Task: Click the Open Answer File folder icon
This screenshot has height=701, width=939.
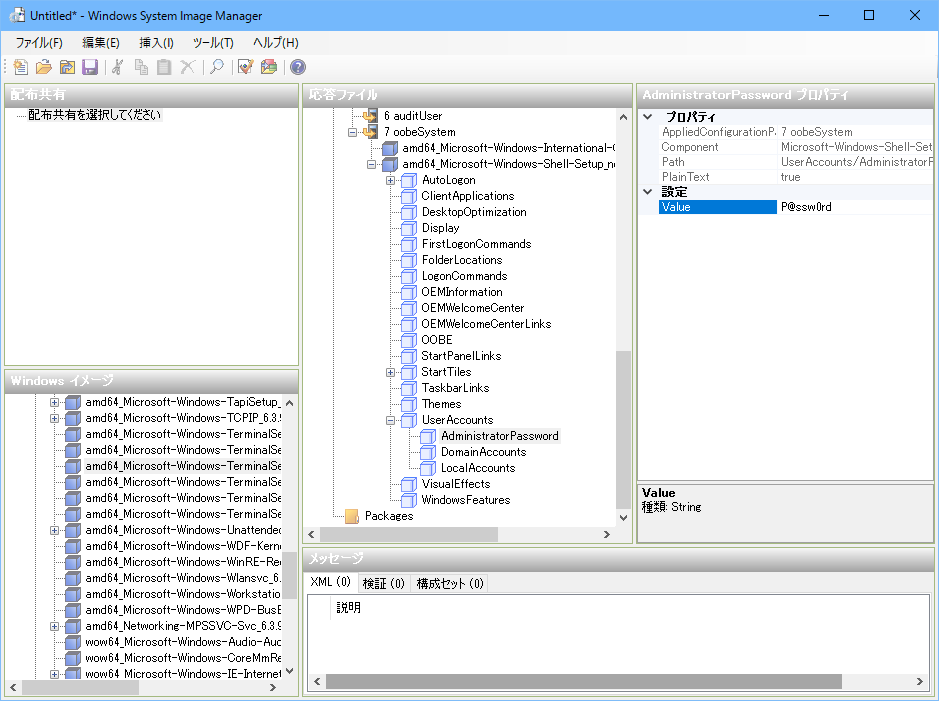Action: (44, 67)
